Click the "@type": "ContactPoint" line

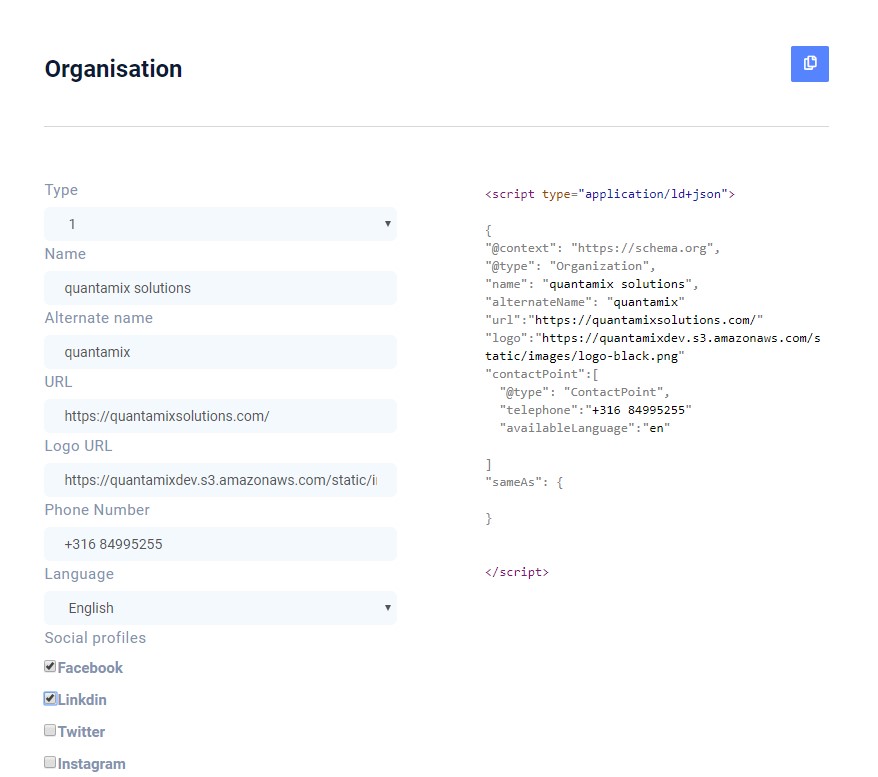585,392
